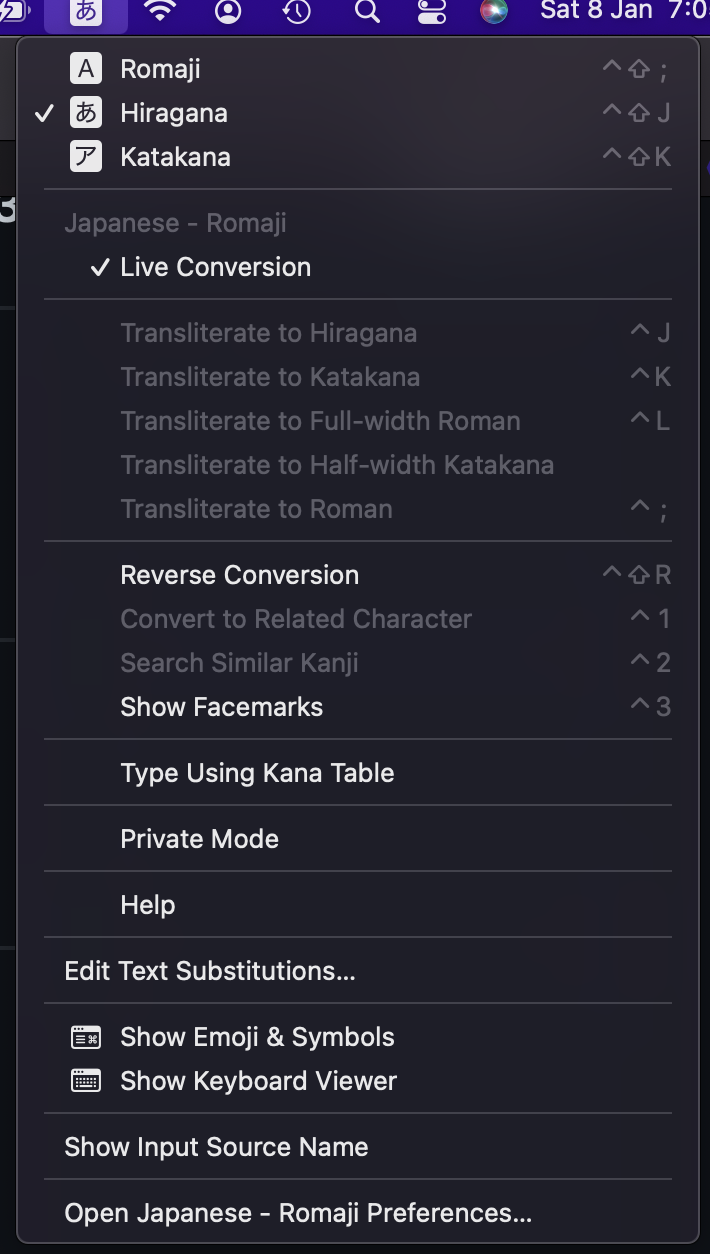This screenshot has width=710, height=1254.
Task: Select the checked Hiragana input mode
Action: [x=358, y=113]
